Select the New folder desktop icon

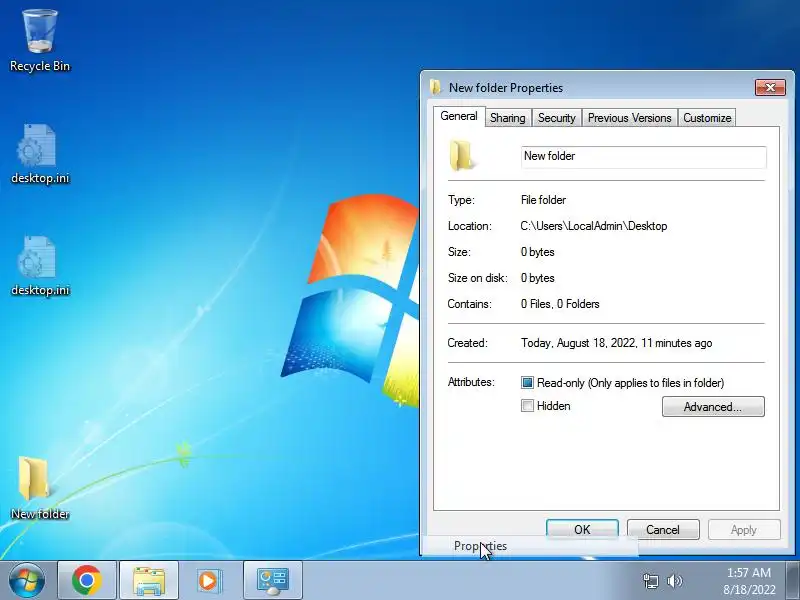coord(40,488)
